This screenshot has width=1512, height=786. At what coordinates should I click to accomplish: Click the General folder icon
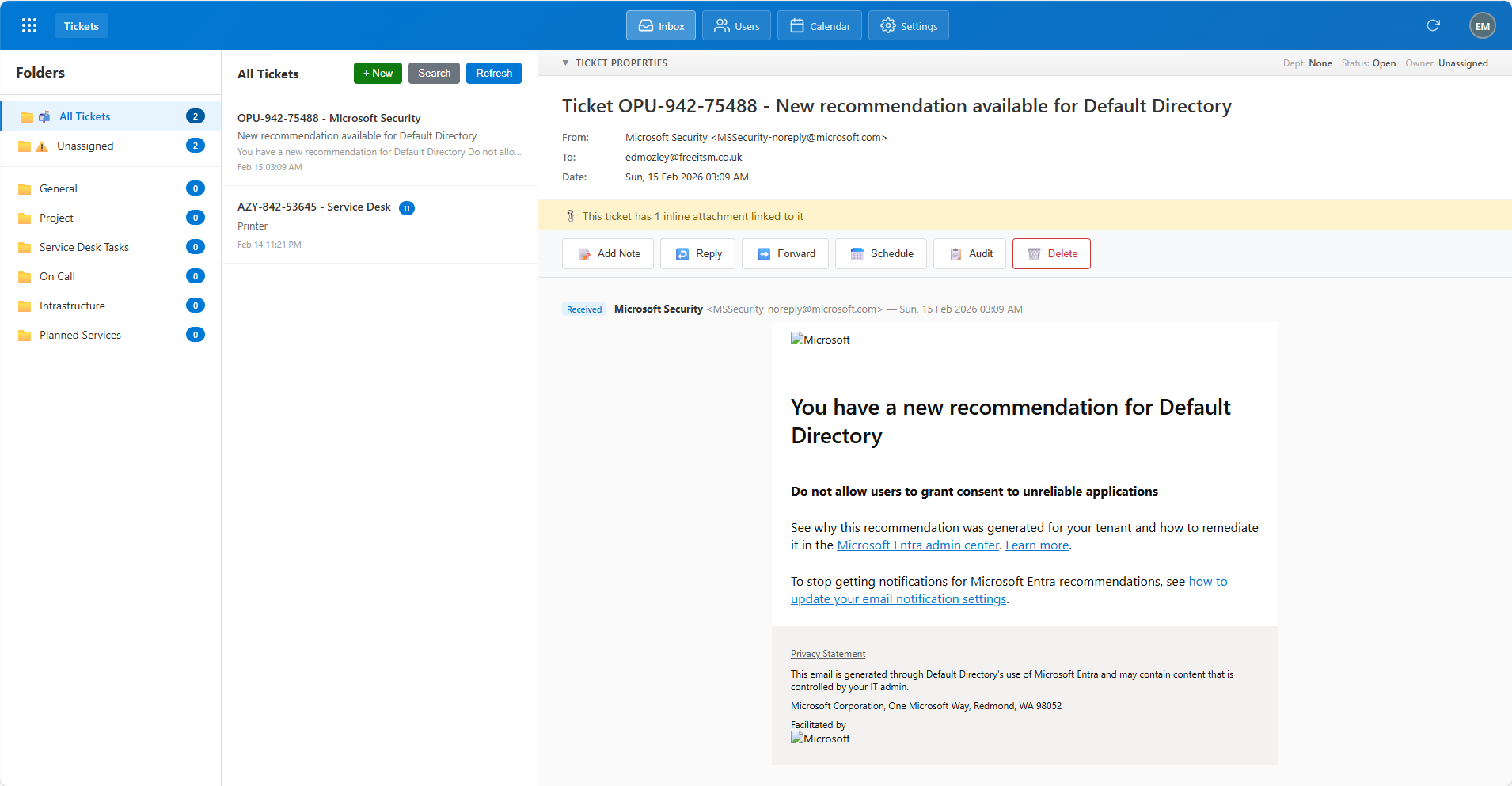click(25, 189)
